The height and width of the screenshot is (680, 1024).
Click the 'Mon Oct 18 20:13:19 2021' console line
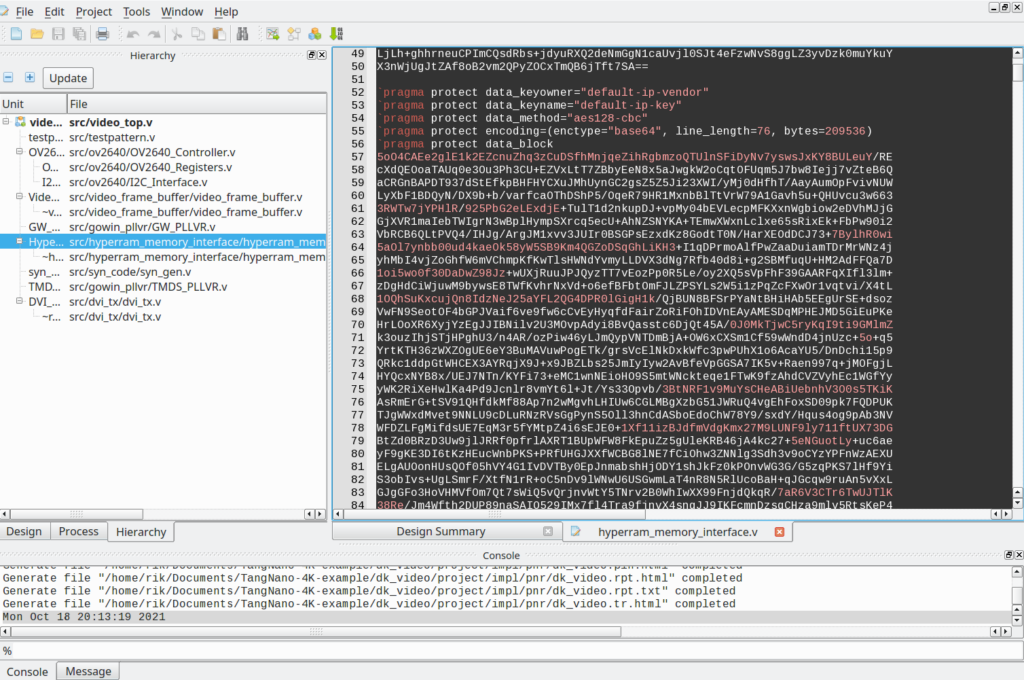(x=84, y=617)
